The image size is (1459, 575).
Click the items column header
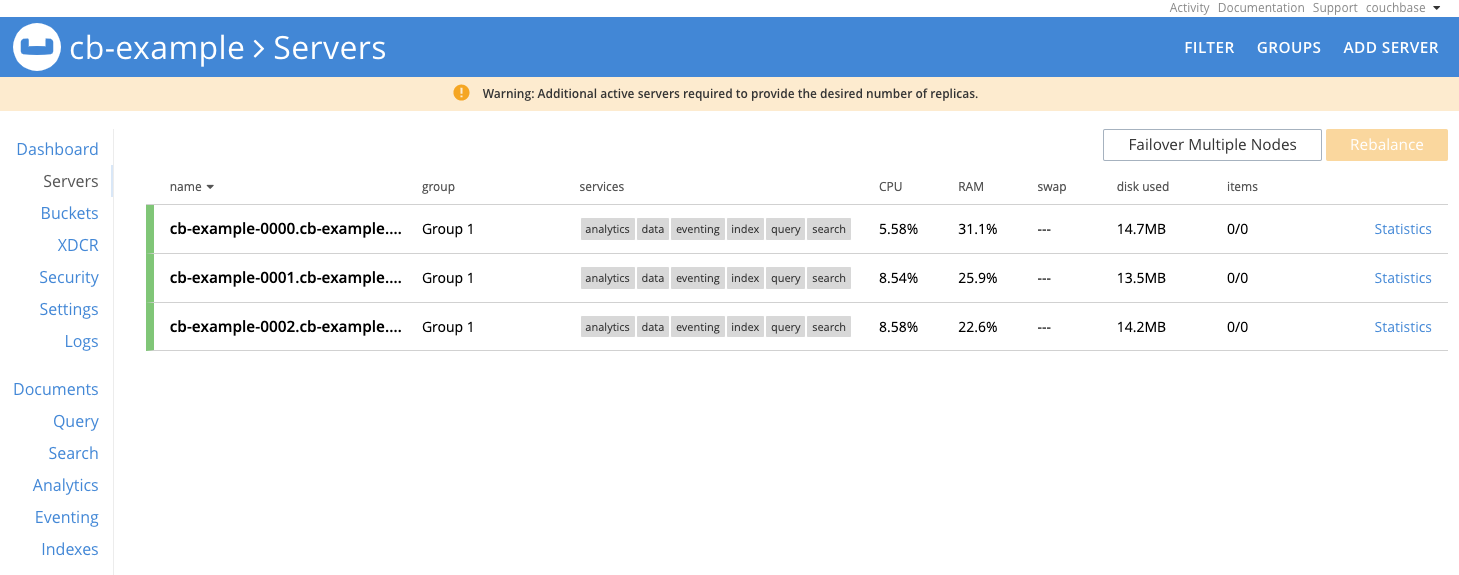coord(1242,187)
